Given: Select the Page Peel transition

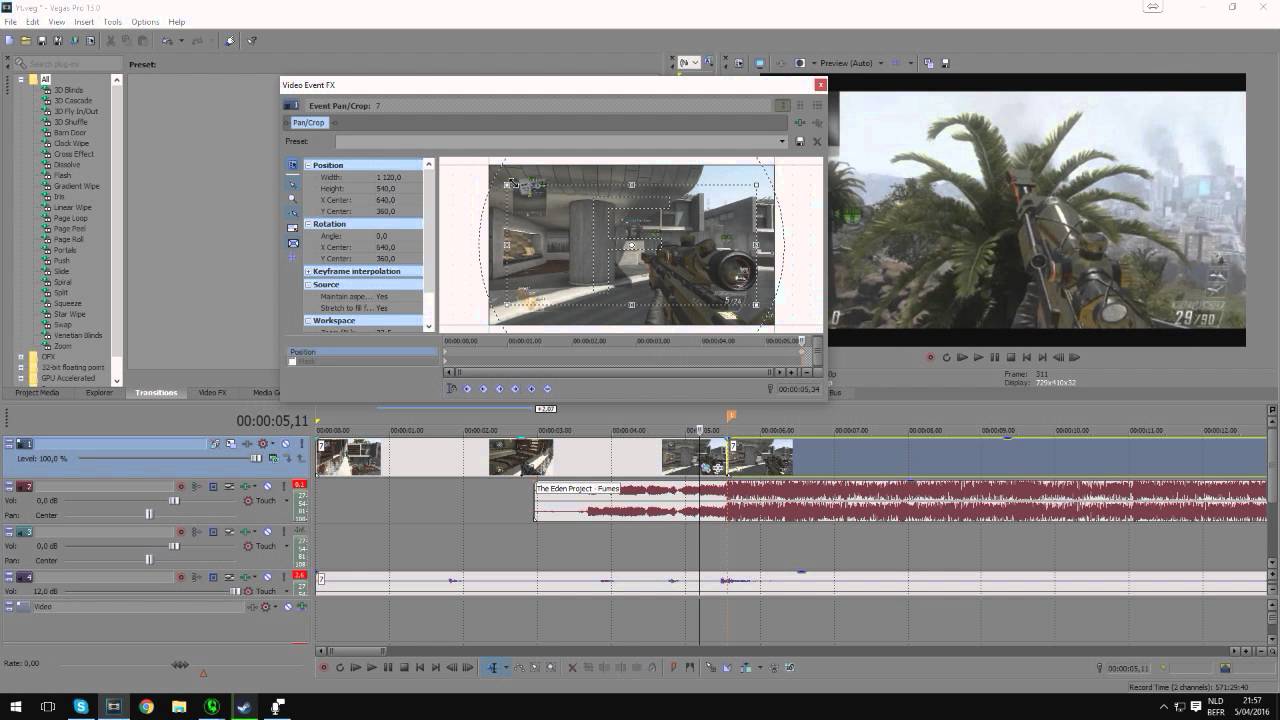Looking at the screenshot, I should tap(69, 229).
